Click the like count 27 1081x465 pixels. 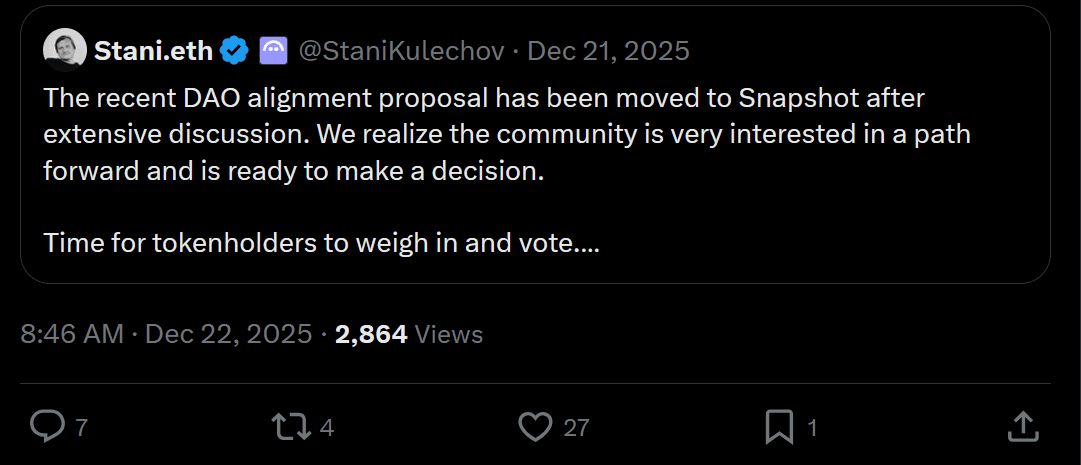pos(576,428)
